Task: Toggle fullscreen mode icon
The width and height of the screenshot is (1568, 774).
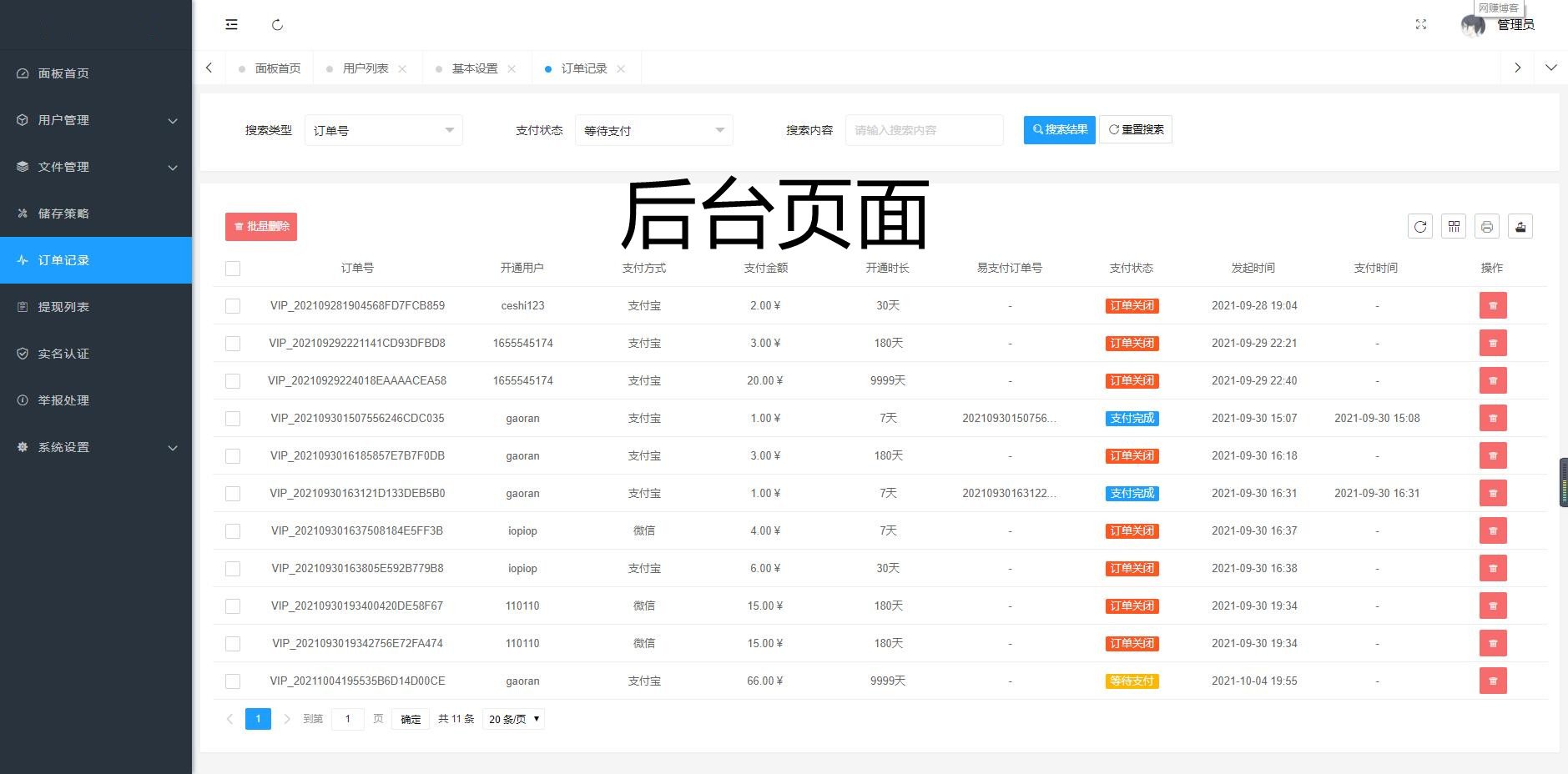Action: tap(1421, 25)
